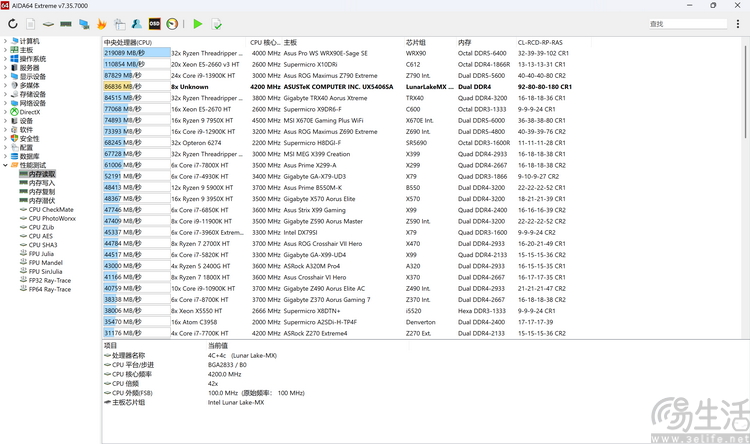Select the 内存潜伏 benchmark item
The height and width of the screenshot is (444, 750).
(42, 200)
